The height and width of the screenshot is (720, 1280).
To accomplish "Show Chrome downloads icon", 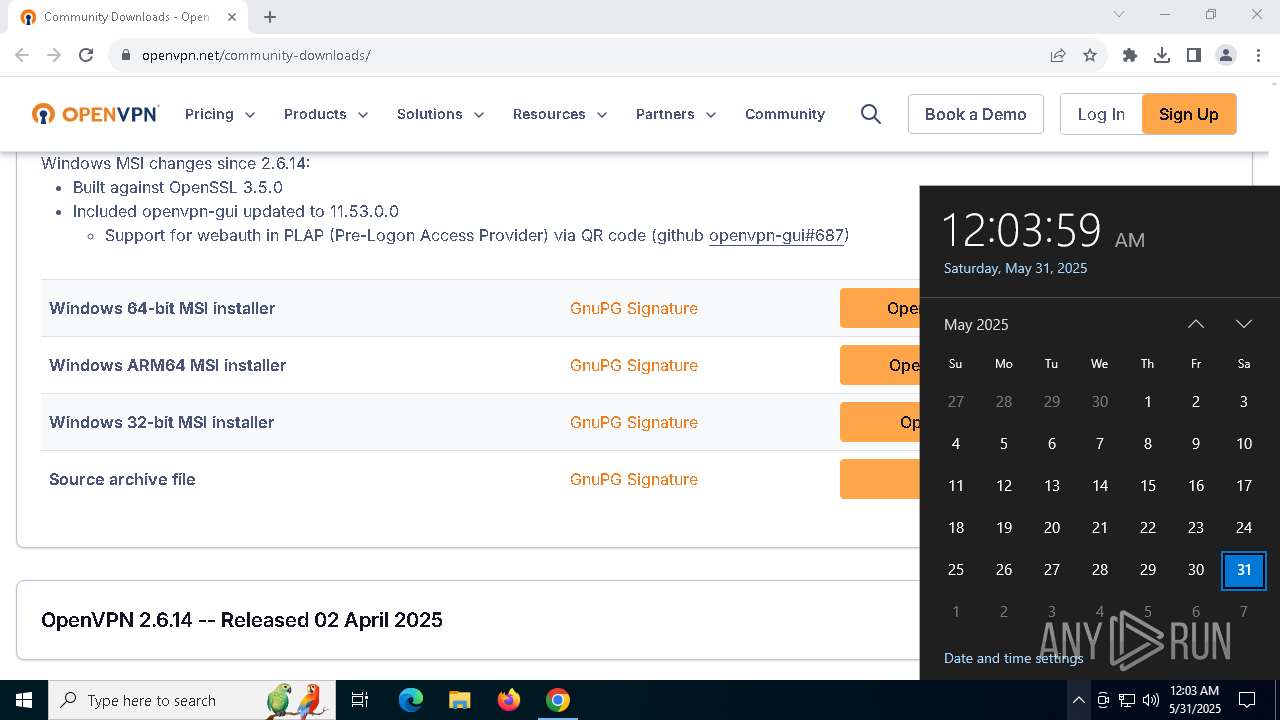I will (1162, 55).
